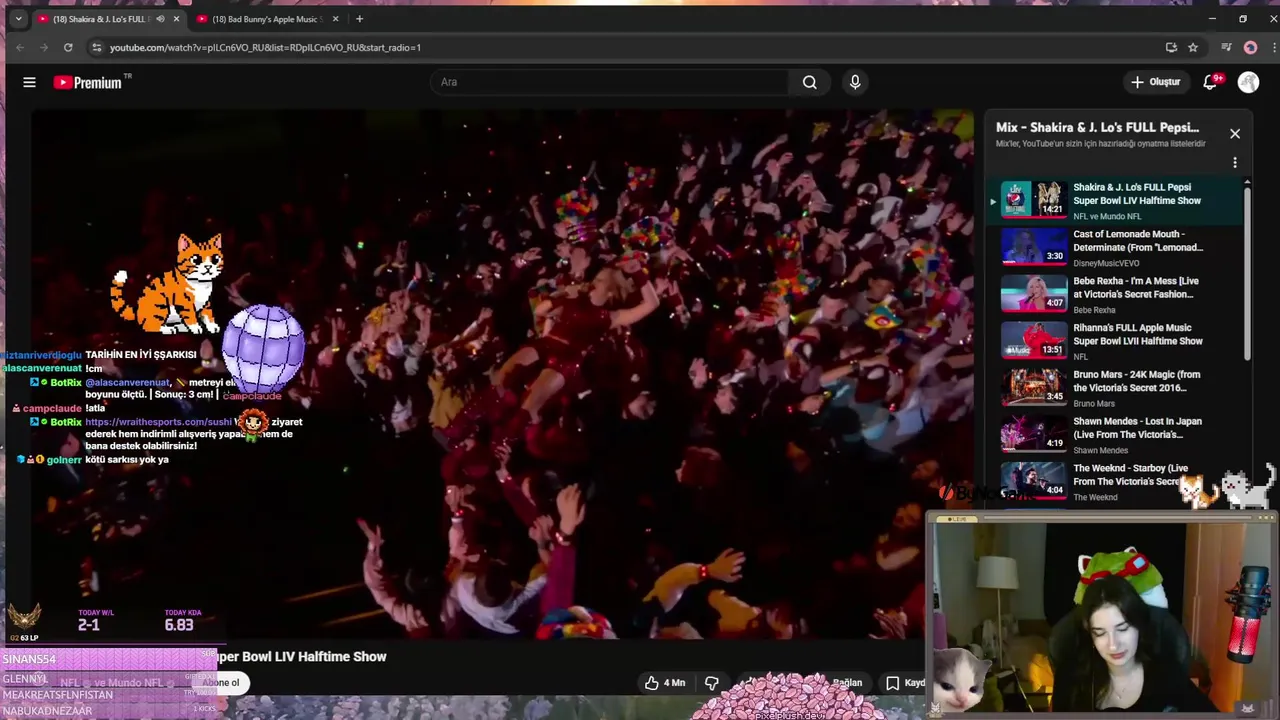The image size is (1280, 720).
Task: Save video with Kaydet bookmark icon
Action: coord(905,683)
